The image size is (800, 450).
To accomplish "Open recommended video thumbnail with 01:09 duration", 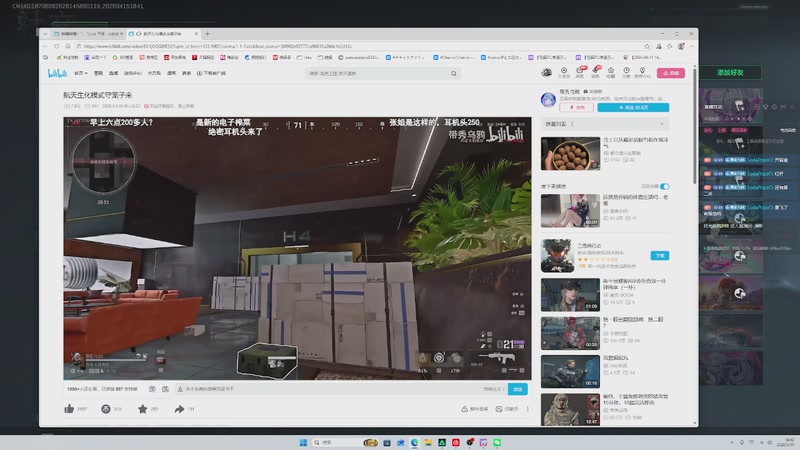I will point(570,294).
